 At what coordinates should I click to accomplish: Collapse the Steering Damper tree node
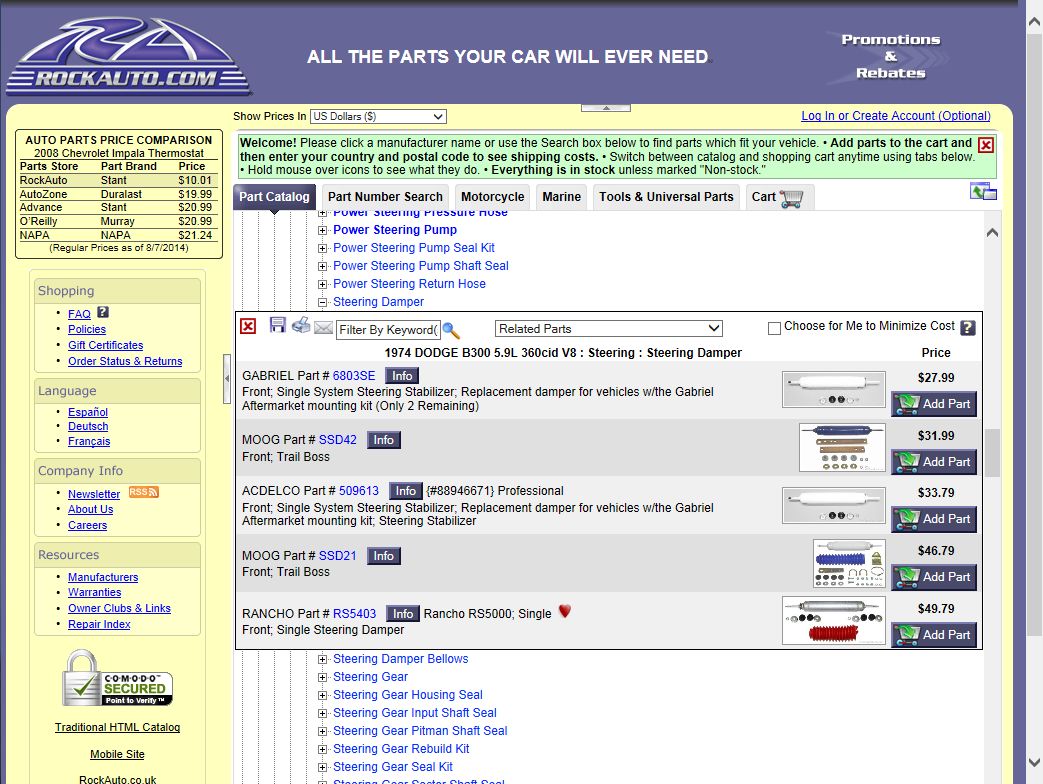pos(323,302)
